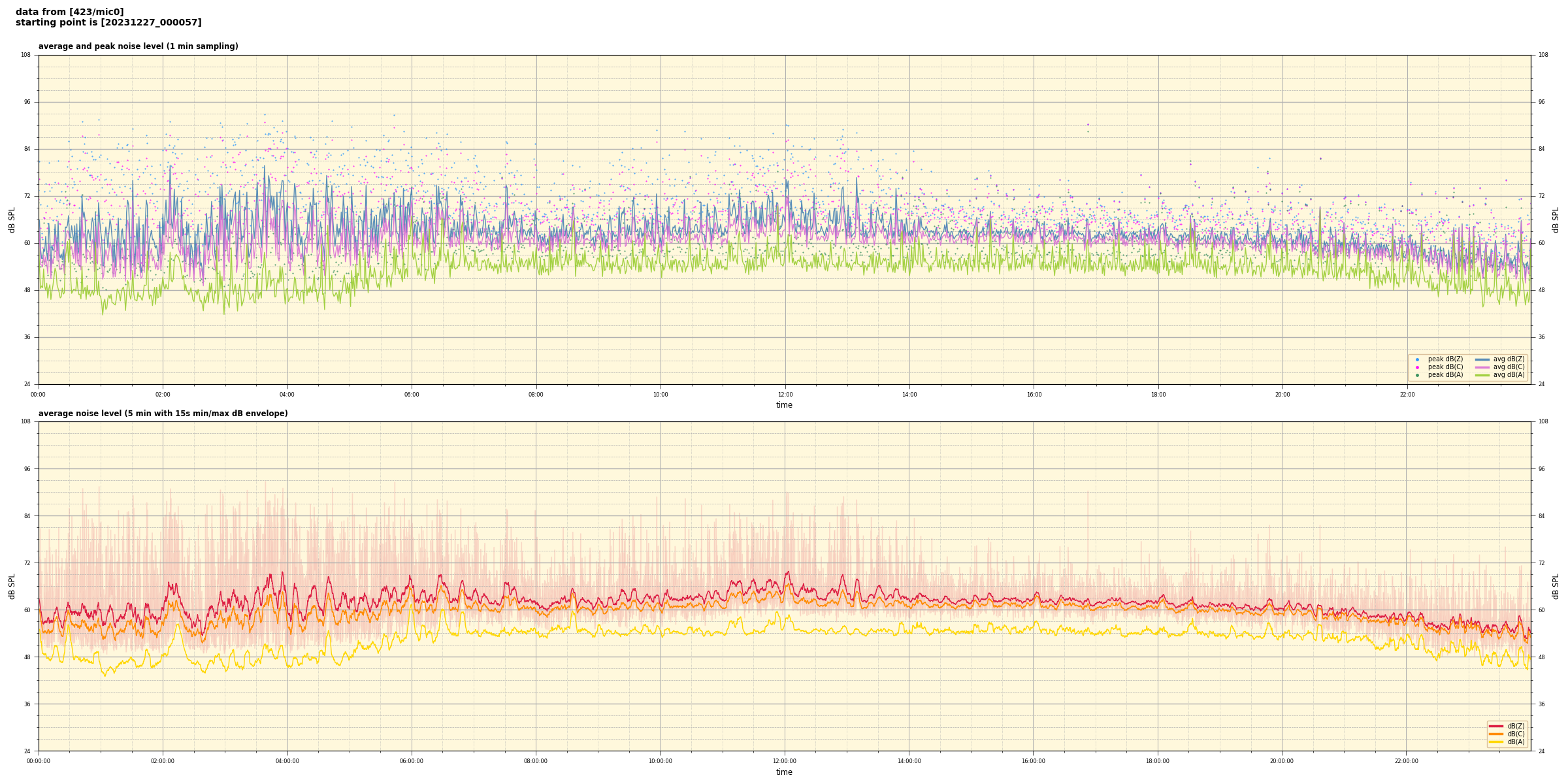Click the 22:00 tick label on the upper chart
Screen dimensions: 1568x784
[1407, 395]
